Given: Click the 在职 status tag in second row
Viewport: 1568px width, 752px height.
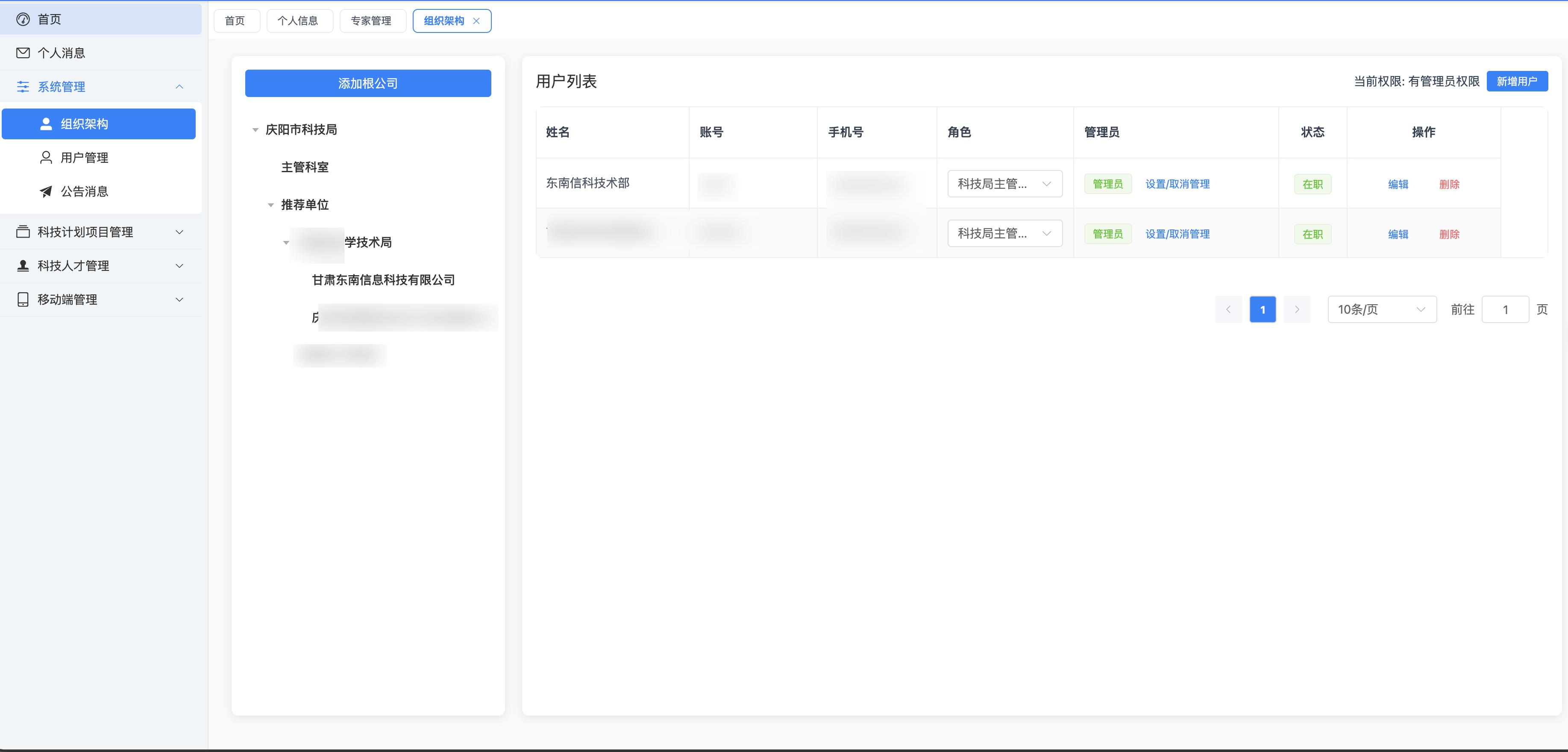Looking at the screenshot, I should pos(1313,235).
